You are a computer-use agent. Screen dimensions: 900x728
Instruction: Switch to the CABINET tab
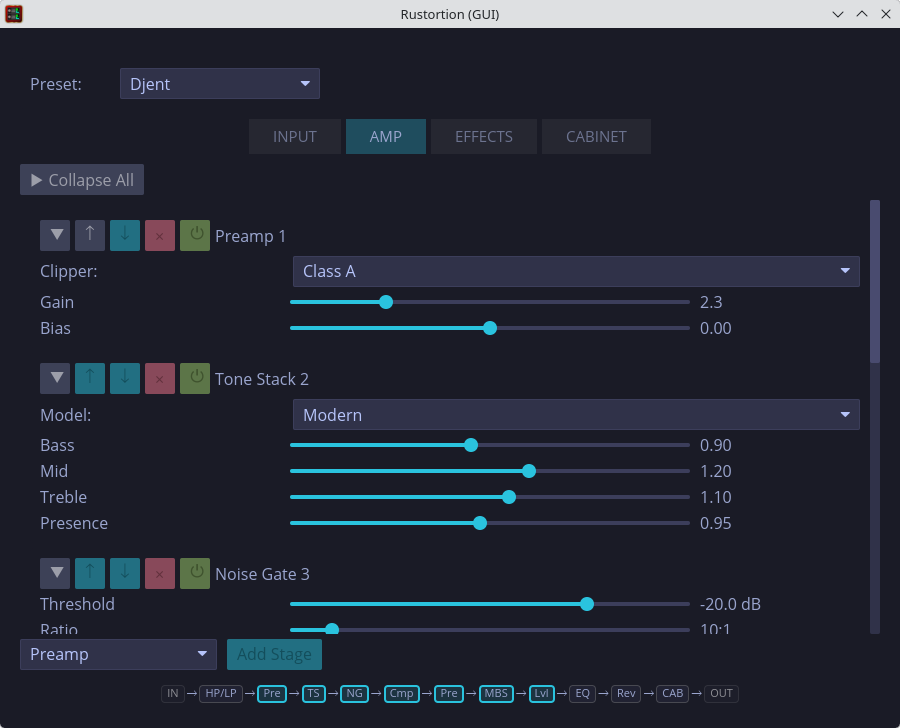coord(596,137)
